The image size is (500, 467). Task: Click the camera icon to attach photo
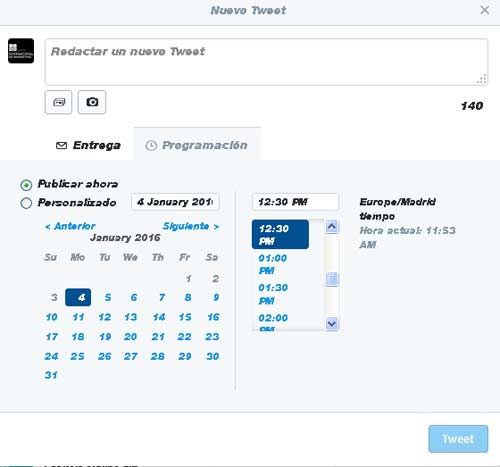[92, 102]
